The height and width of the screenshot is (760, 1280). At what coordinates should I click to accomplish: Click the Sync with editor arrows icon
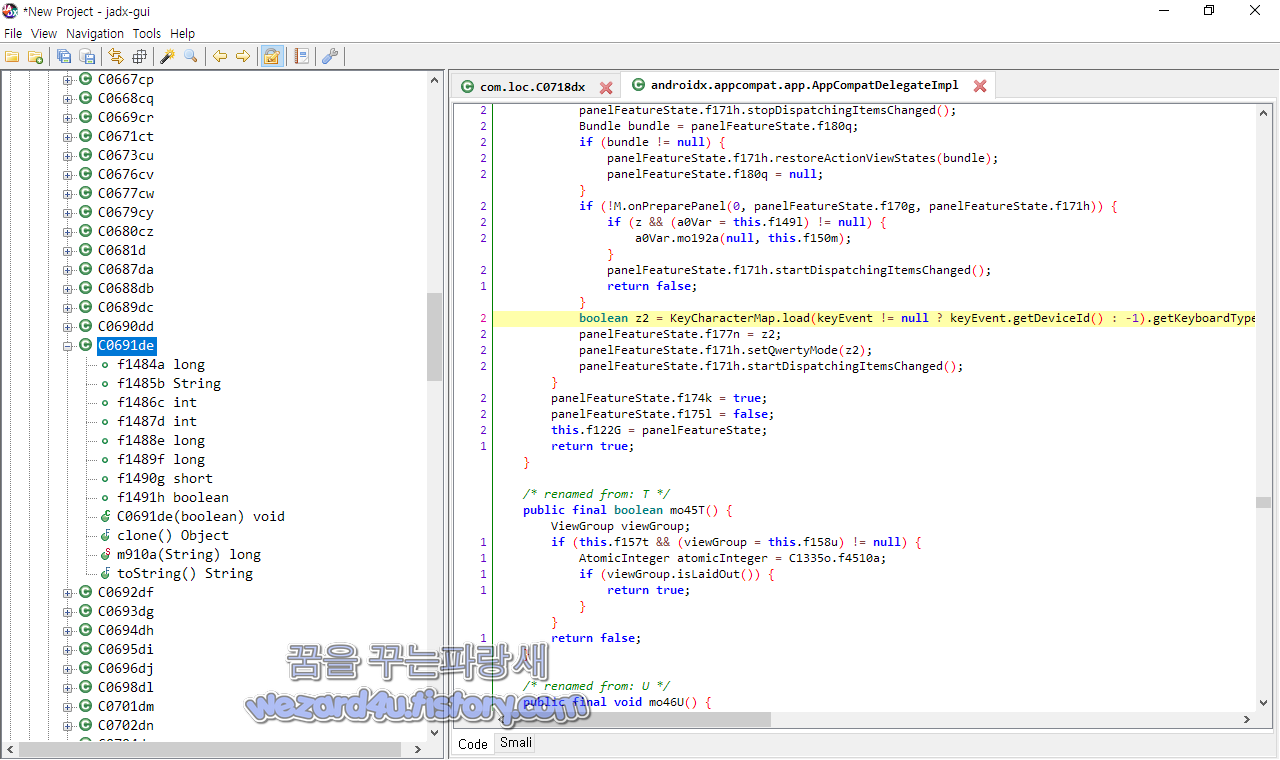116,56
